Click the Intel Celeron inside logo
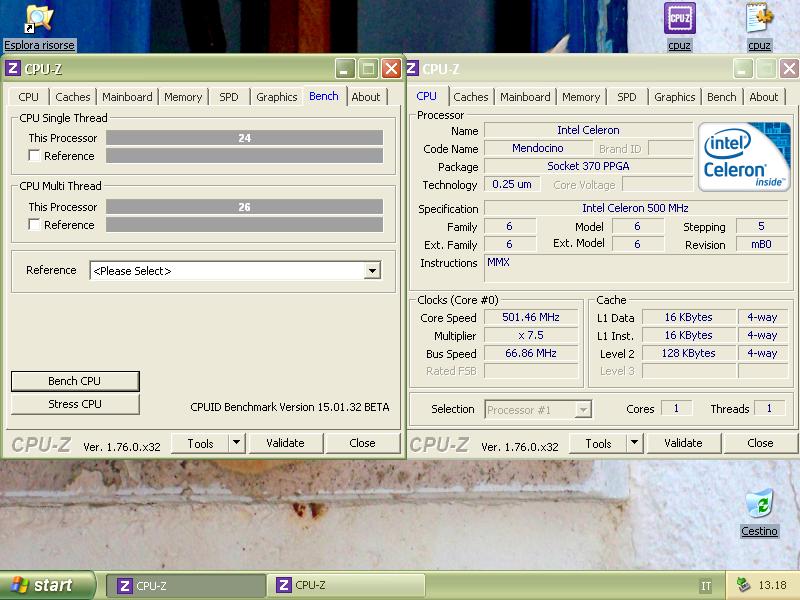 click(744, 157)
